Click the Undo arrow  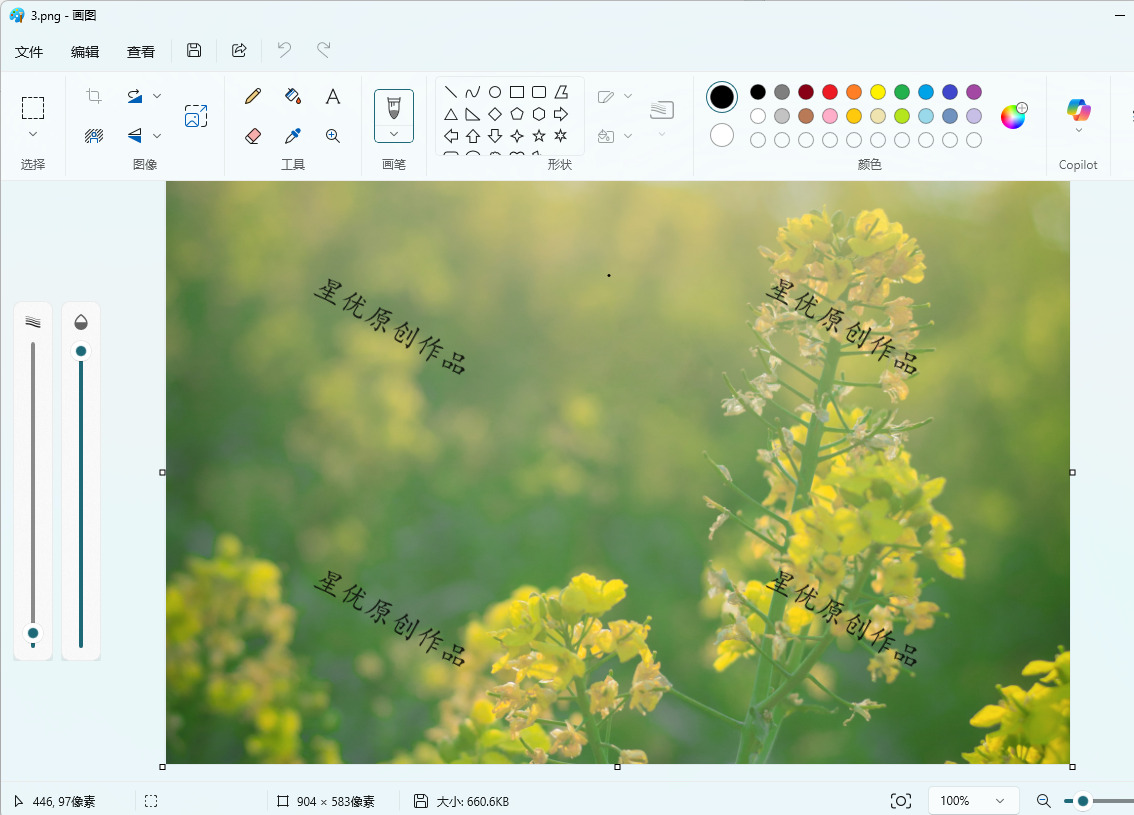(284, 50)
